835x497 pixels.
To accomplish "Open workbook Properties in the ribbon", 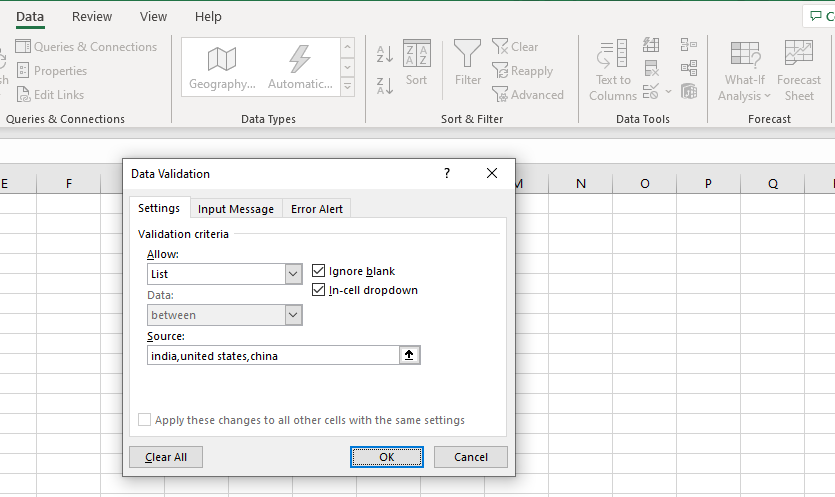I will pyautogui.click(x=52, y=70).
